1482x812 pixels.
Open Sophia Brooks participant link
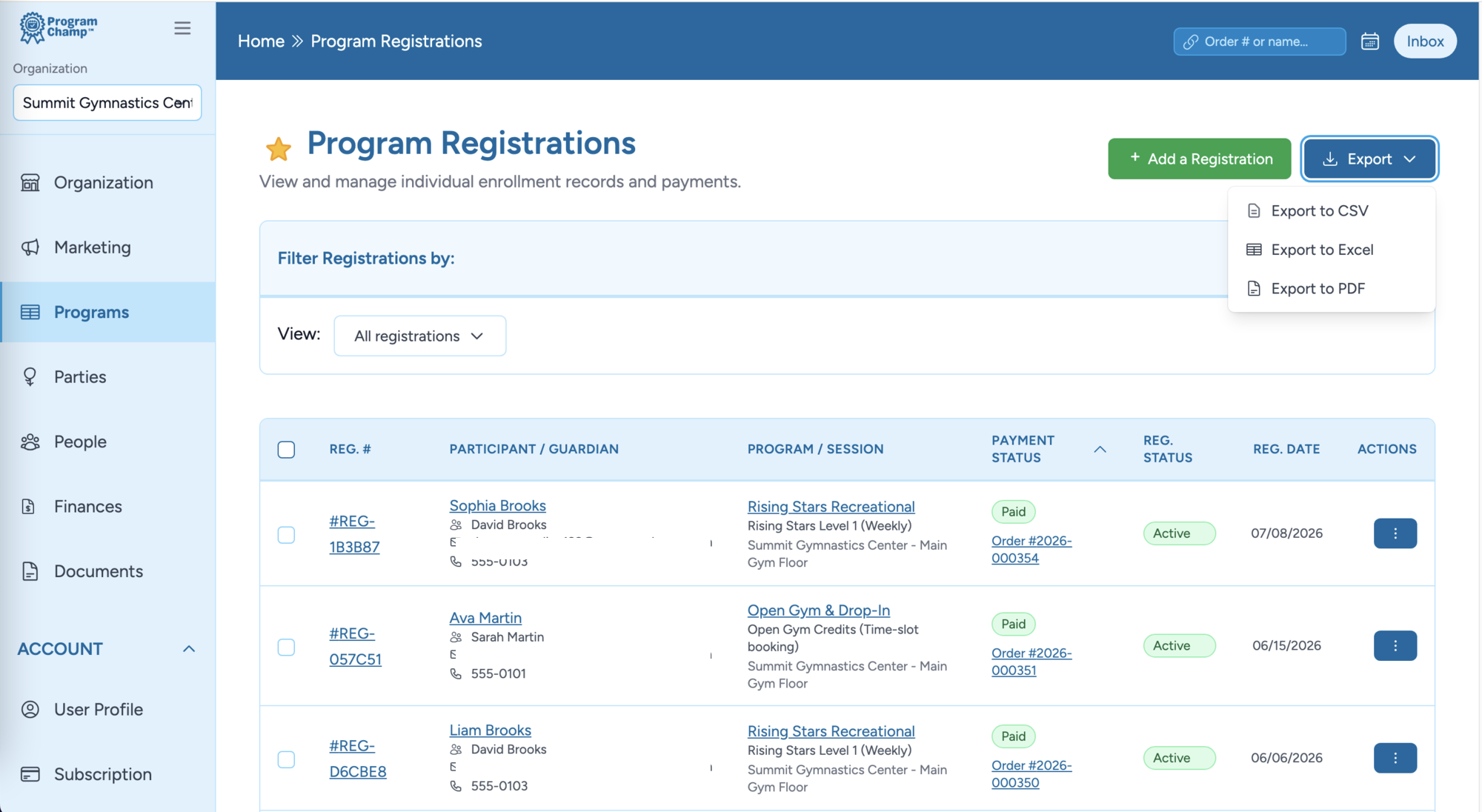pyautogui.click(x=497, y=506)
